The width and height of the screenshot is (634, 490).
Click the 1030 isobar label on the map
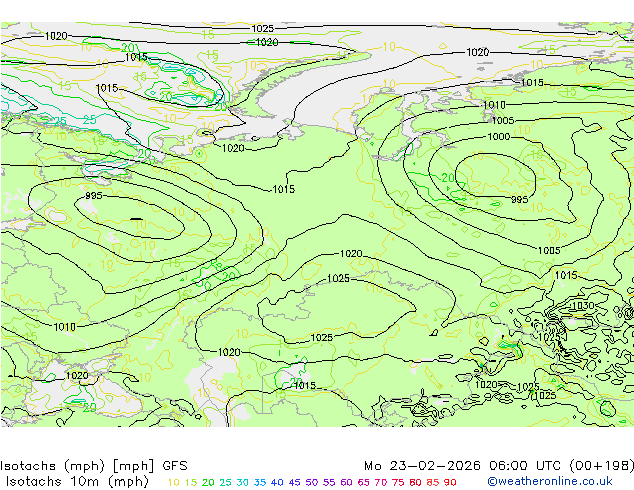583,306
